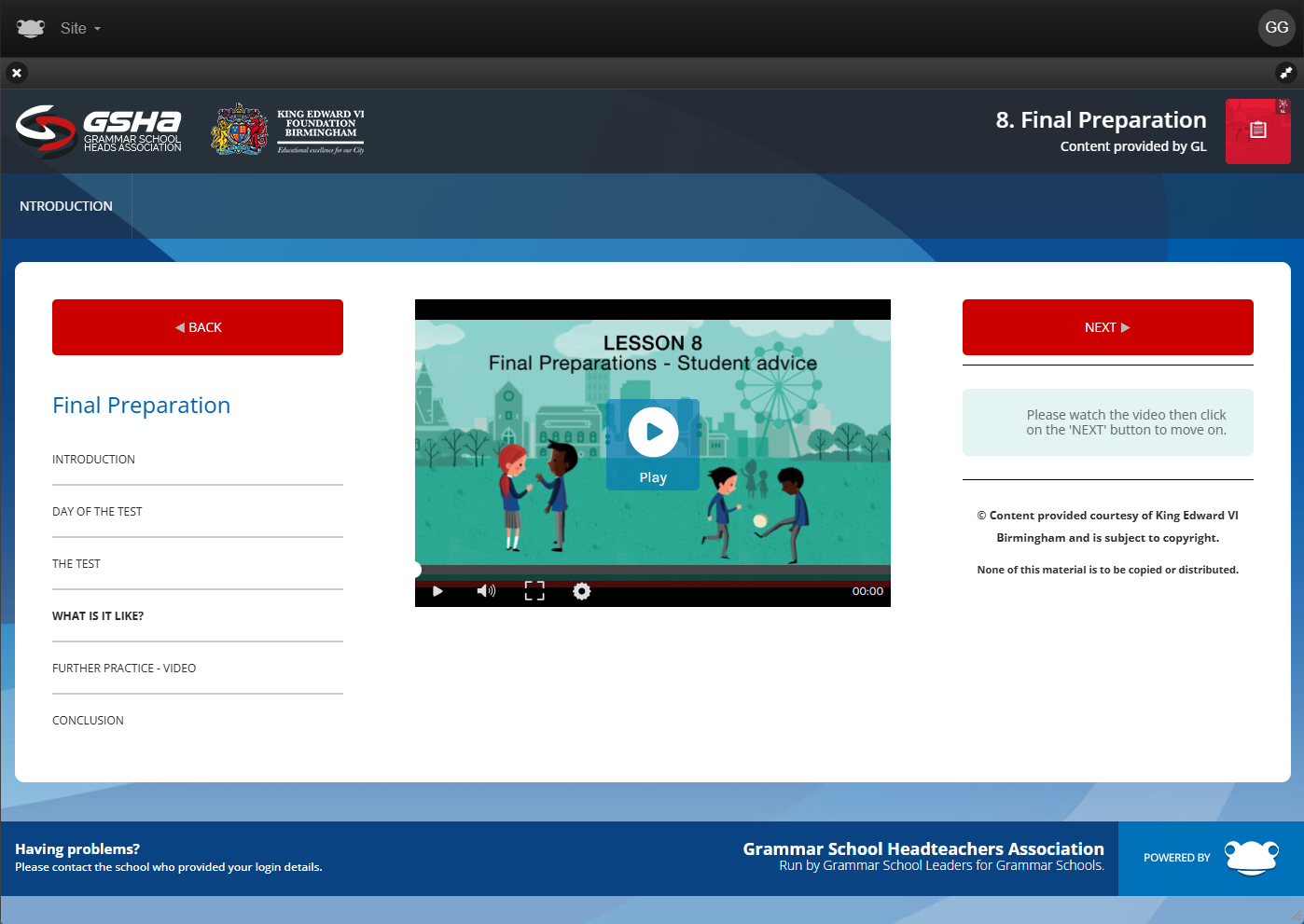Screen dimensions: 1304x924
Task: Click the expand arrows icon below the avatar
Action: pyautogui.click(x=1287, y=73)
